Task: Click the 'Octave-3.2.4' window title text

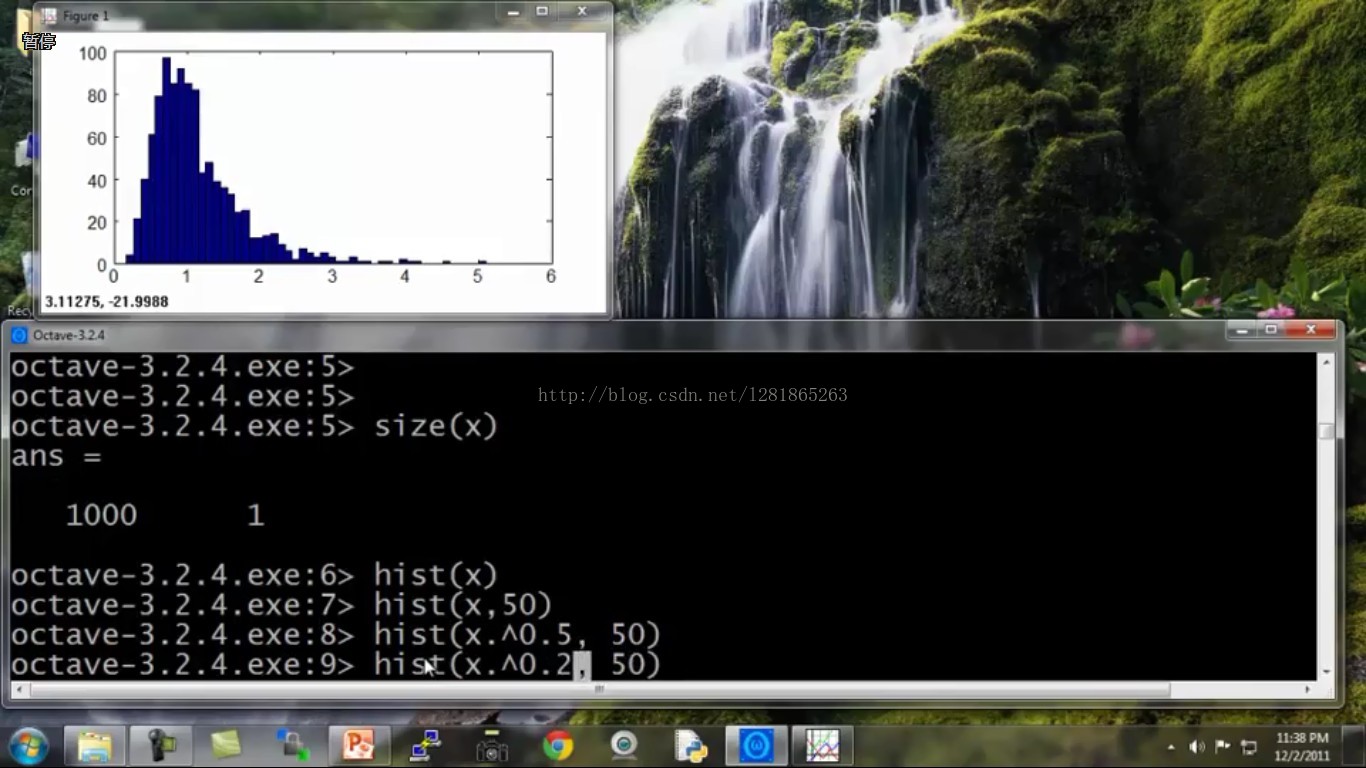Action: tap(69, 335)
